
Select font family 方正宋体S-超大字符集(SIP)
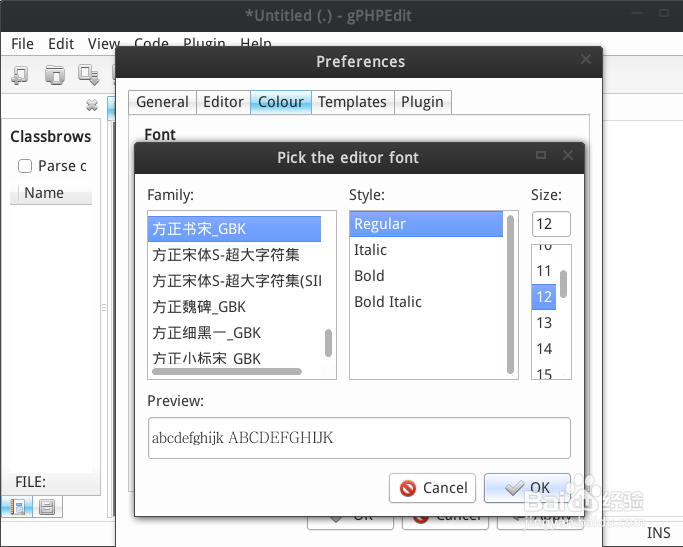tap(234, 281)
